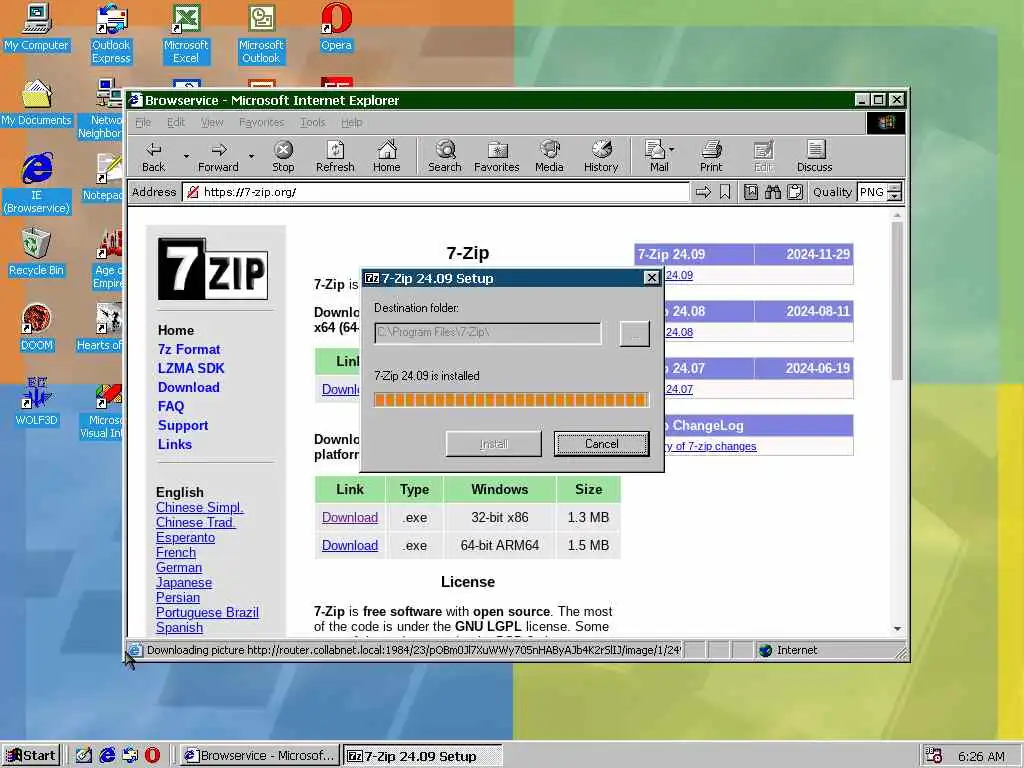Open the Media toolbar button

pyautogui.click(x=549, y=157)
